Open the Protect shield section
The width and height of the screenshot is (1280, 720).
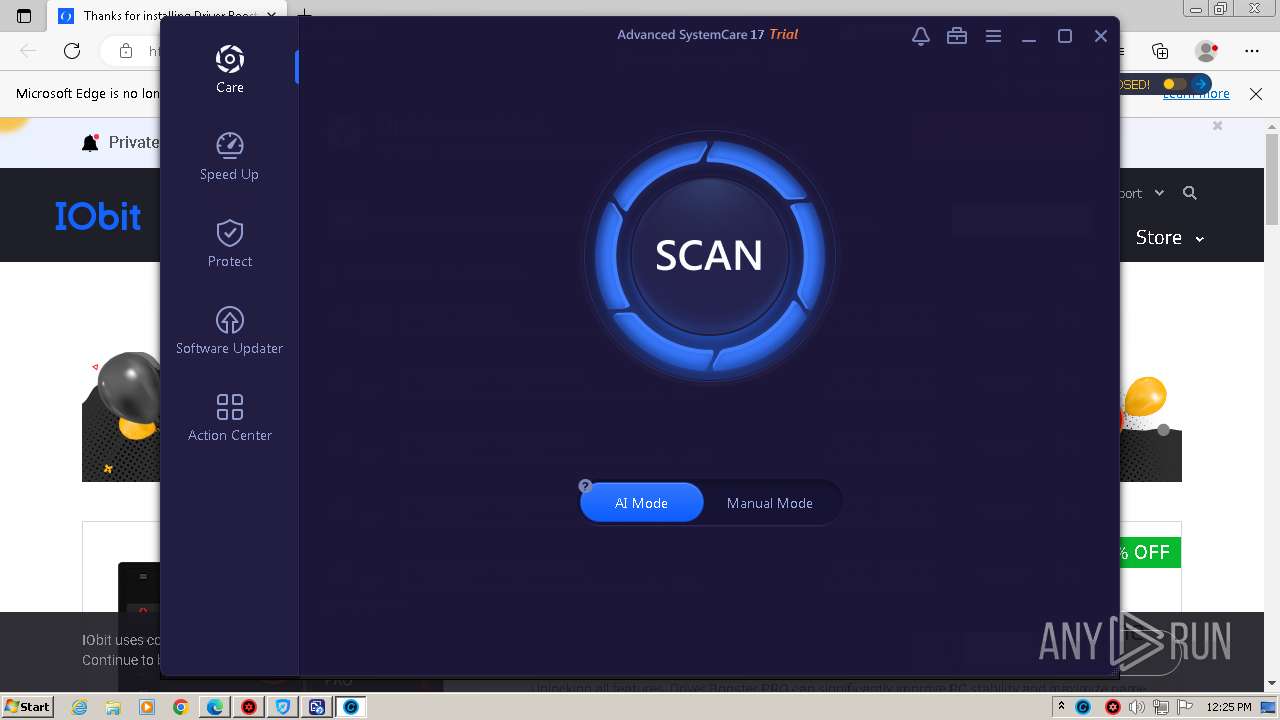click(229, 243)
